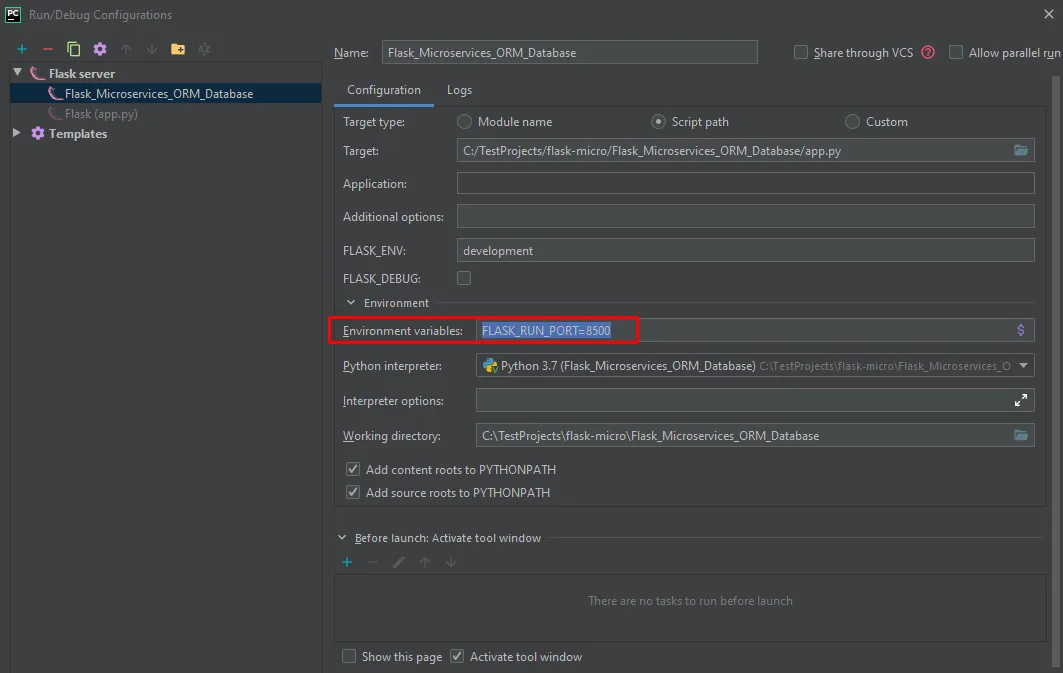Image resolution: width=1063 pixels, height=673 pixels.
Task: Collapse the Environment section
Action: coord(351,303)
